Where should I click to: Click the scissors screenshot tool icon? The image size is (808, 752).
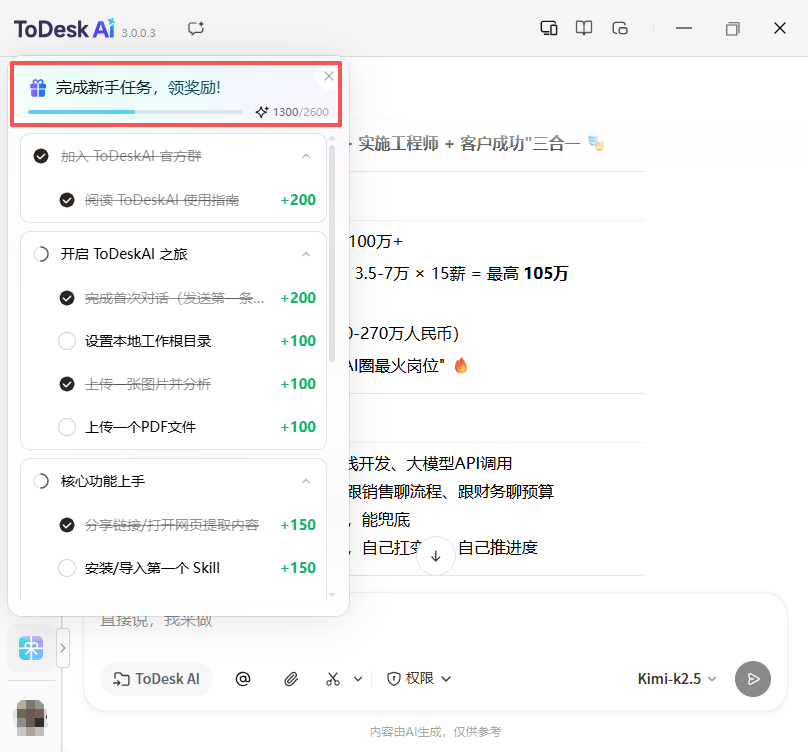333,679
